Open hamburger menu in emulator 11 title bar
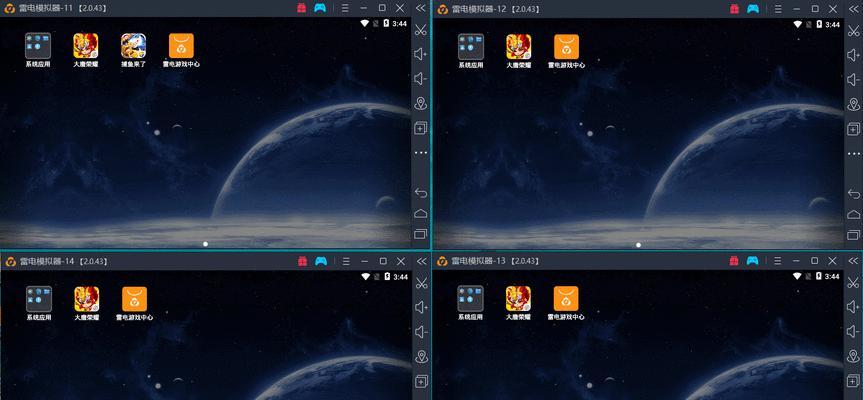Image resolution: width=863 pixels, height=400 pixels. (345, 8)
